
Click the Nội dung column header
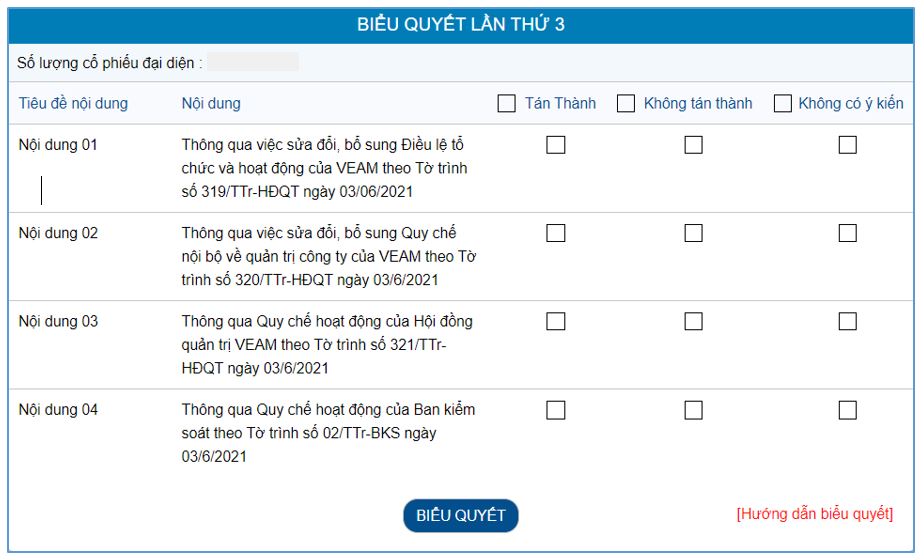[211, 103]
